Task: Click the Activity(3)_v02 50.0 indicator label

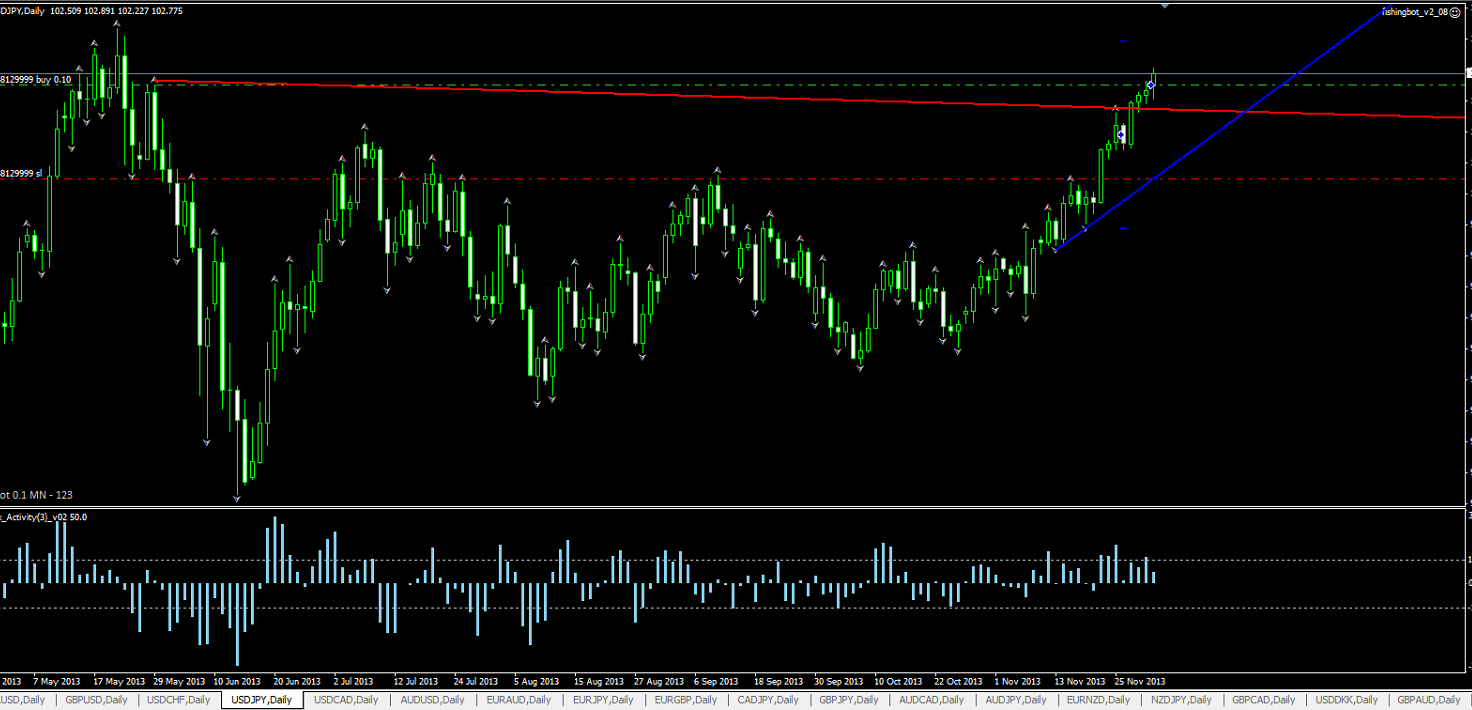Action: [44, 517]
